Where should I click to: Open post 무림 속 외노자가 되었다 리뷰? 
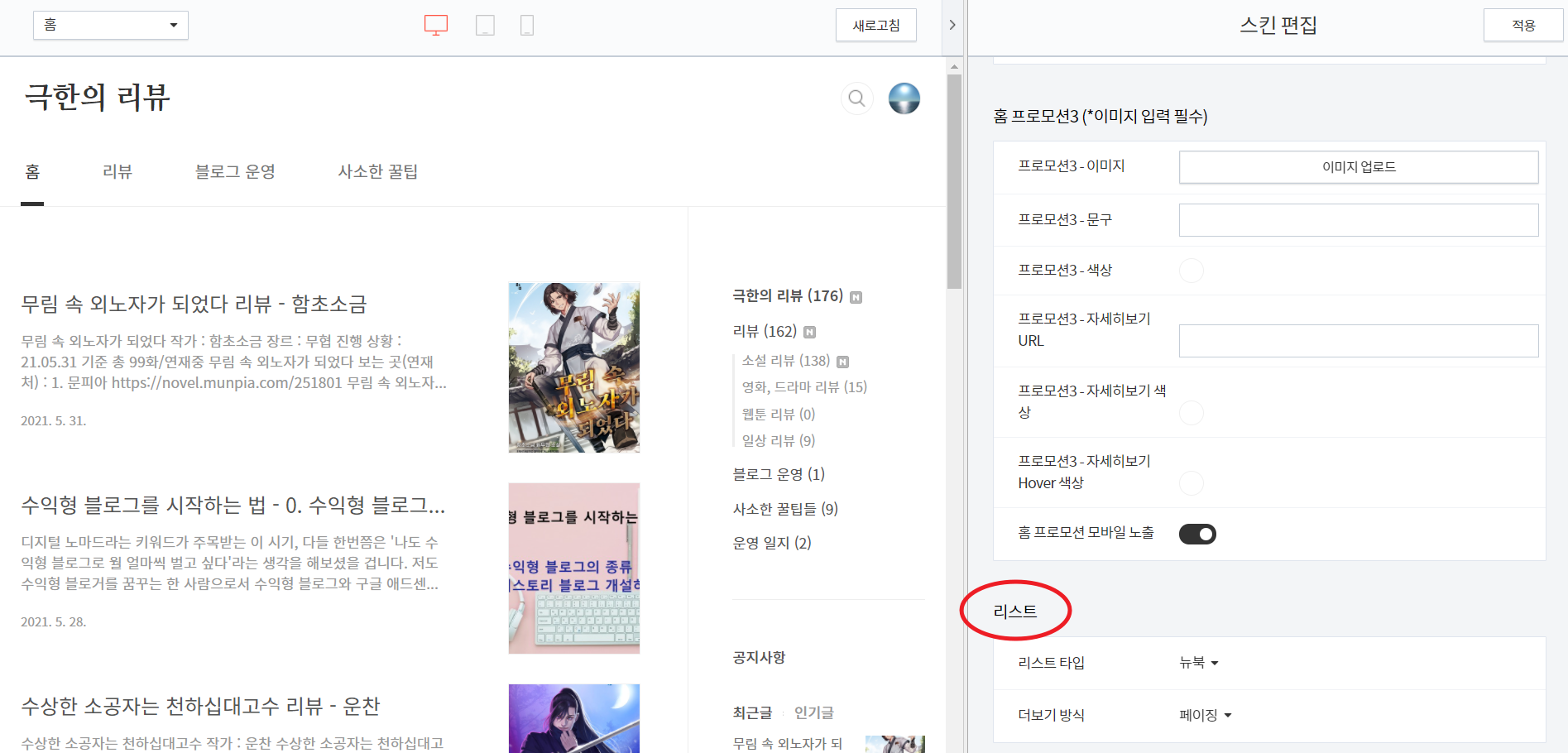pyautogui.click(x=194, y=304)
